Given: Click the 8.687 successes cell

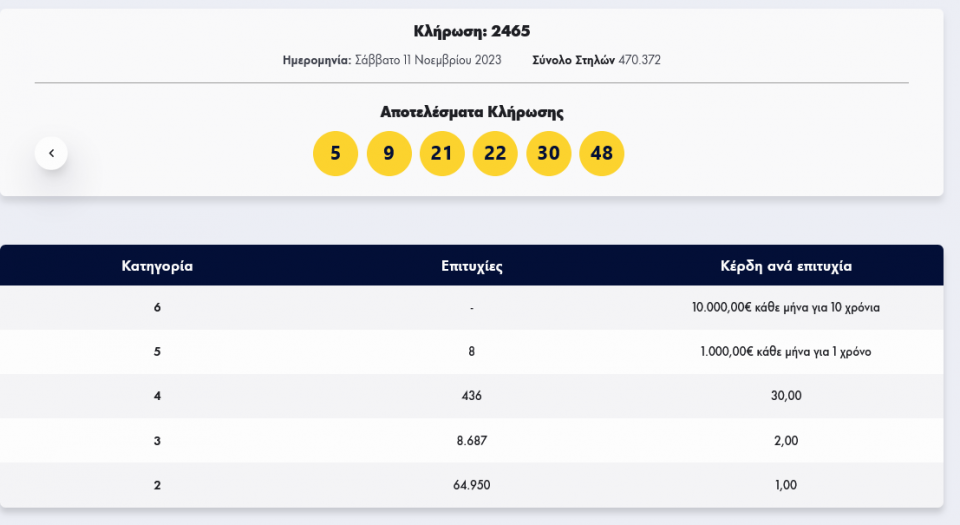Looking at the screenshot, I should [x=471, y=440].
